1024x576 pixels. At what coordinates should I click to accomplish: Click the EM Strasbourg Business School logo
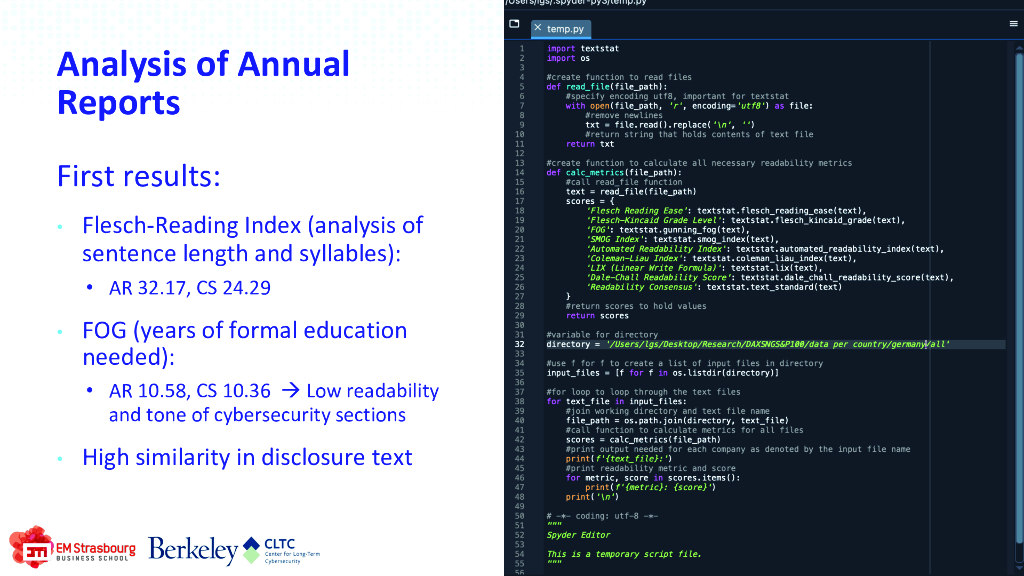tap(72, 547)
